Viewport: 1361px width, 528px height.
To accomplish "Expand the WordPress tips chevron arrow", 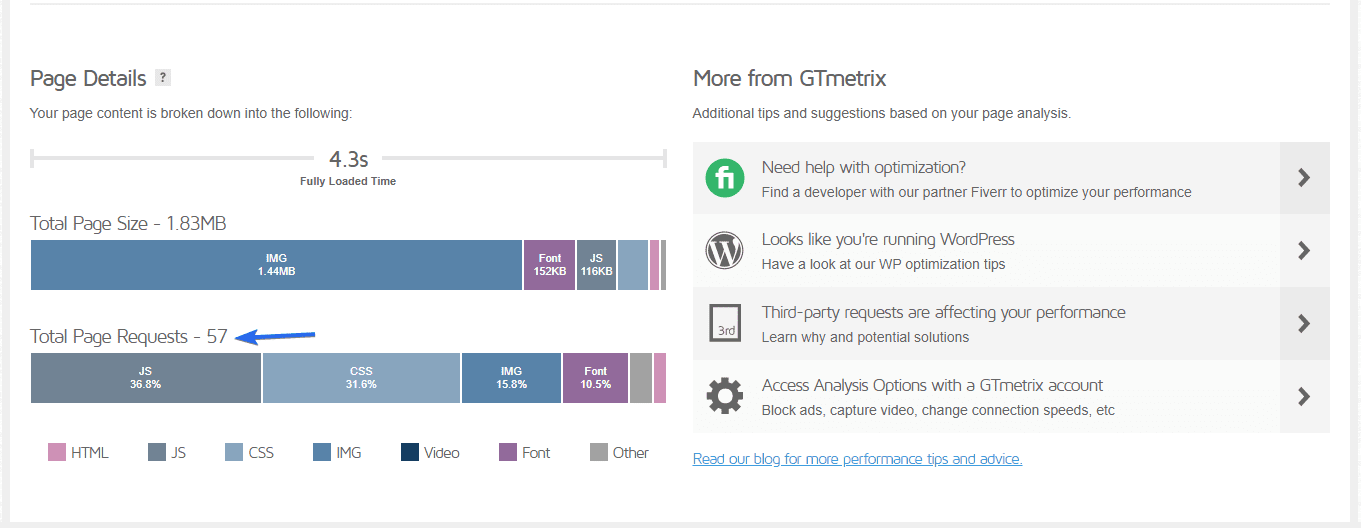I will 1304,250.
